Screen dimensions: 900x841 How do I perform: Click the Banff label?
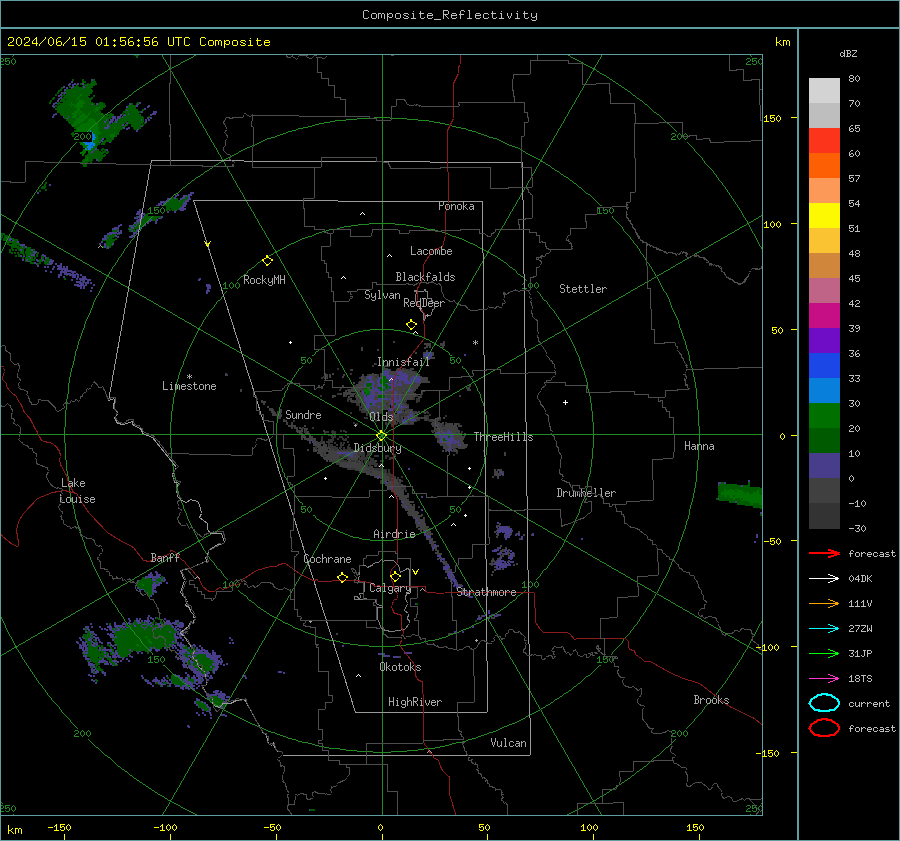[165, 557]
